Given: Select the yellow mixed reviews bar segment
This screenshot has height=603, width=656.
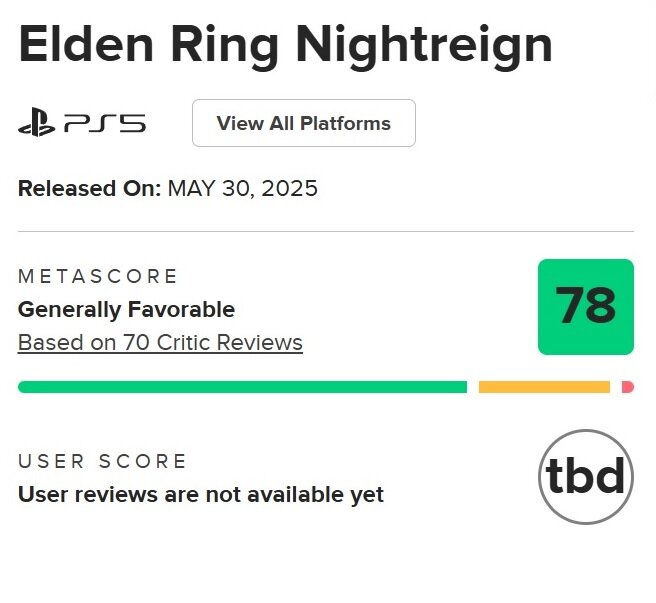Looking at the screenshot, I should pos(544,387).
